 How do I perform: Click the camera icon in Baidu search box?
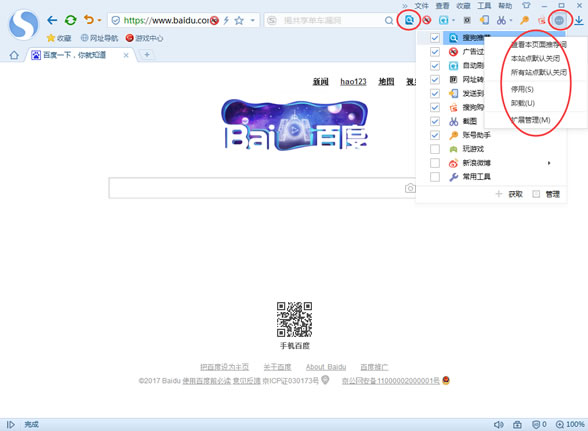pos(410,188)
